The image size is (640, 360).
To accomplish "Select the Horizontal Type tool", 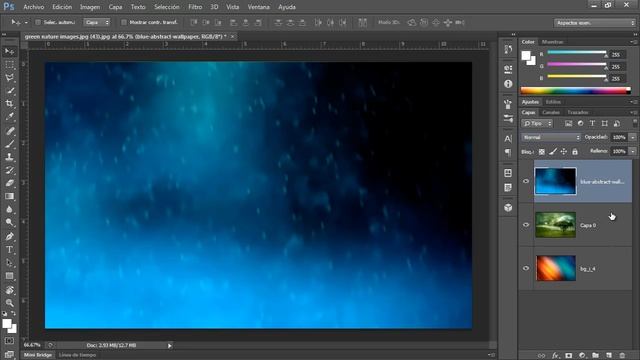I will pyautogui.click(x=9, y=249).
